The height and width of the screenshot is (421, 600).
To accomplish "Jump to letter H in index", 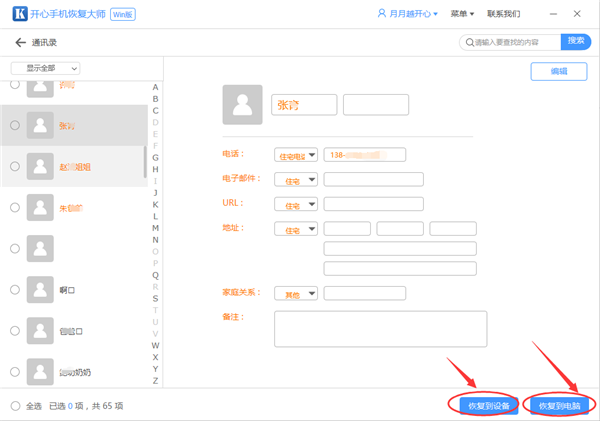I will click(x=155, y=170).
